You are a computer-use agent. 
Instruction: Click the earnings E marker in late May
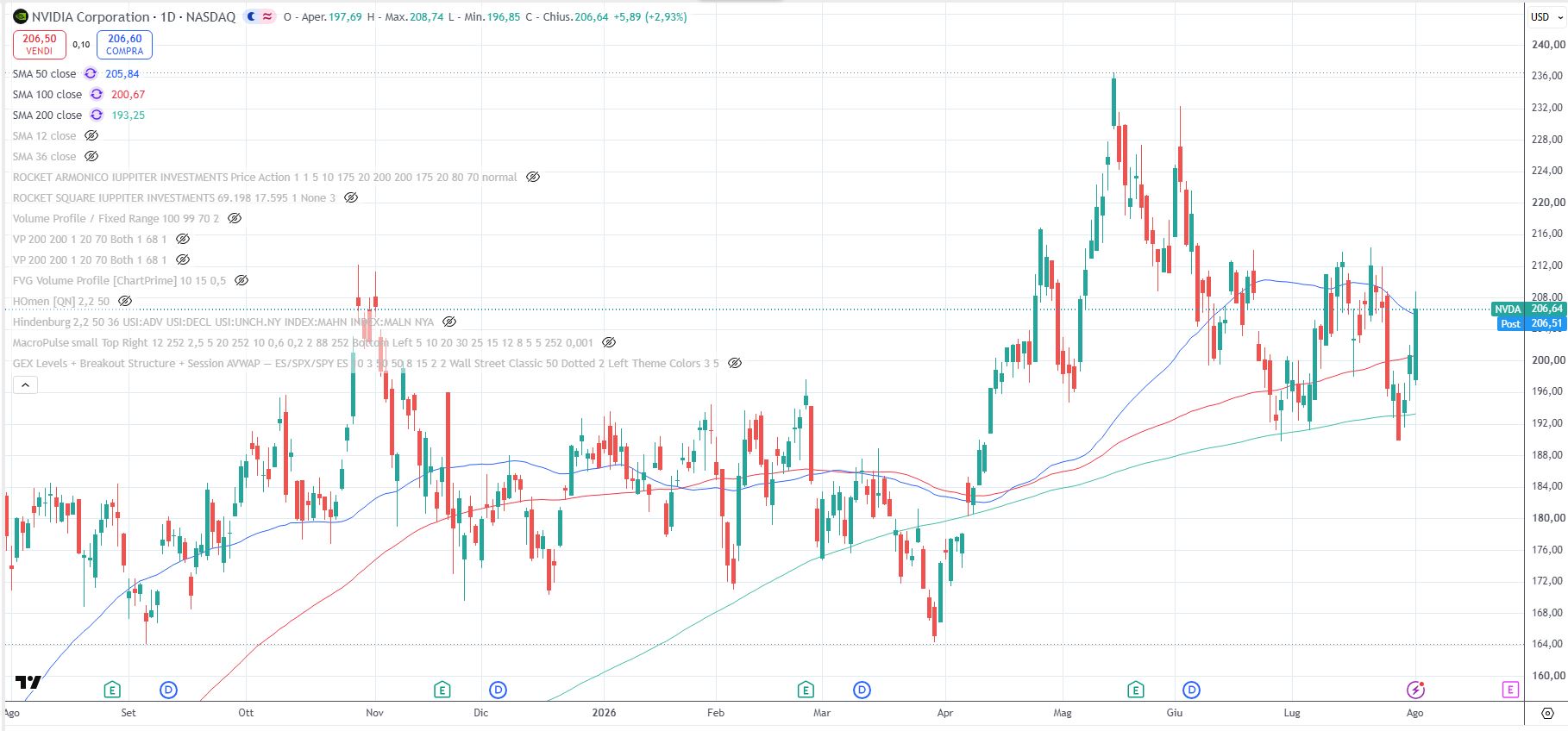coord(1136,690)
